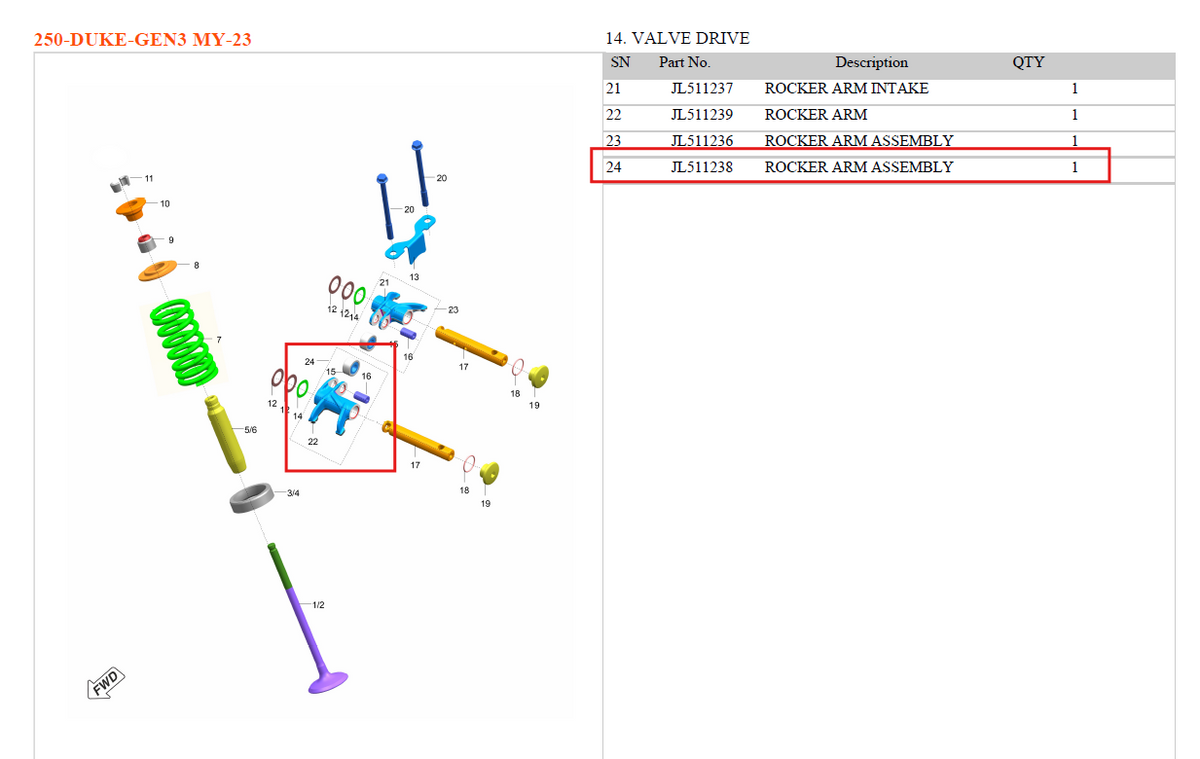Click the orange spring seat part 8
This screenshot has width=1200, height=759.
(x=158, y=269)
